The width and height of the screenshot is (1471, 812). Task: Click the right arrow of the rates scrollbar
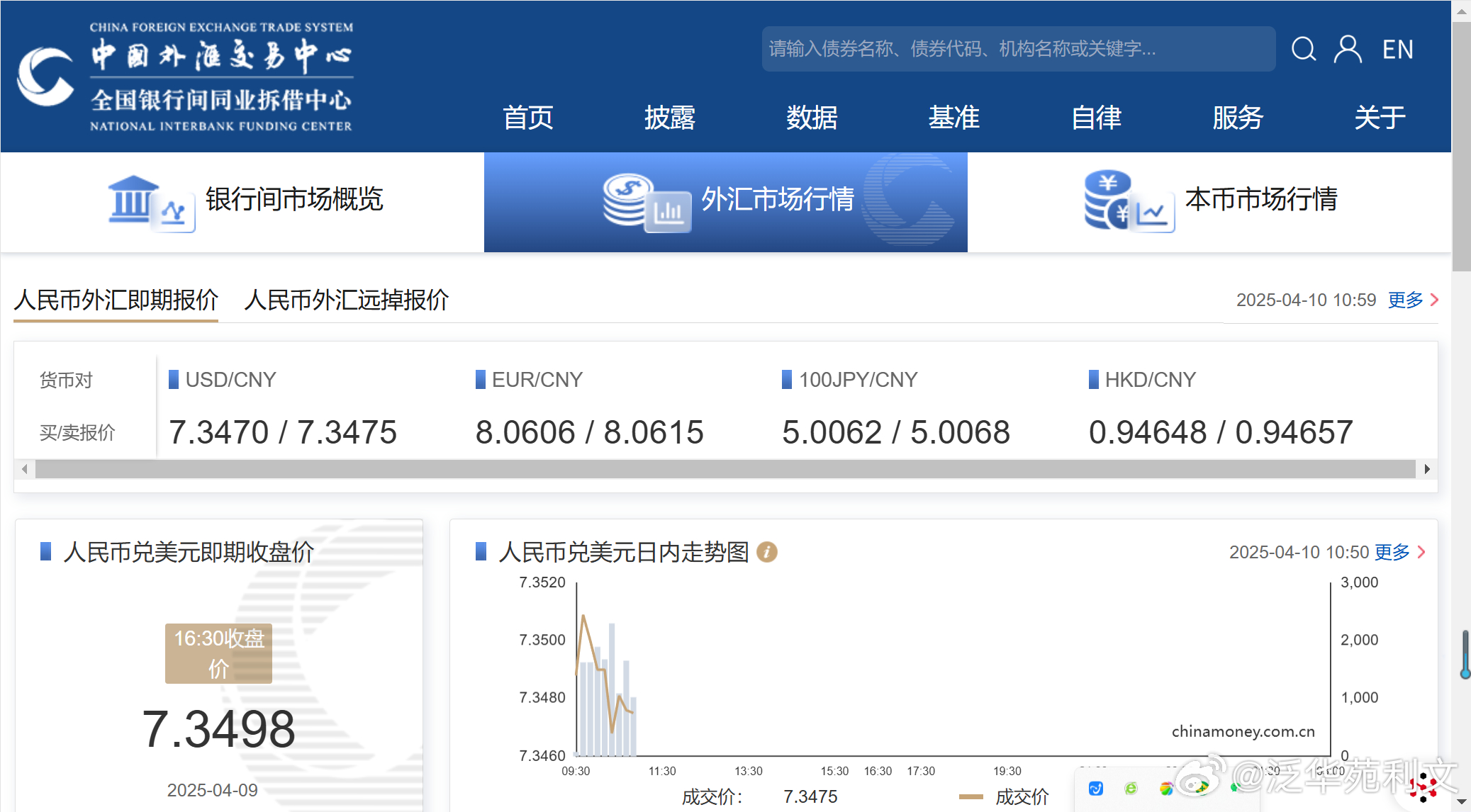(1427, 468)
